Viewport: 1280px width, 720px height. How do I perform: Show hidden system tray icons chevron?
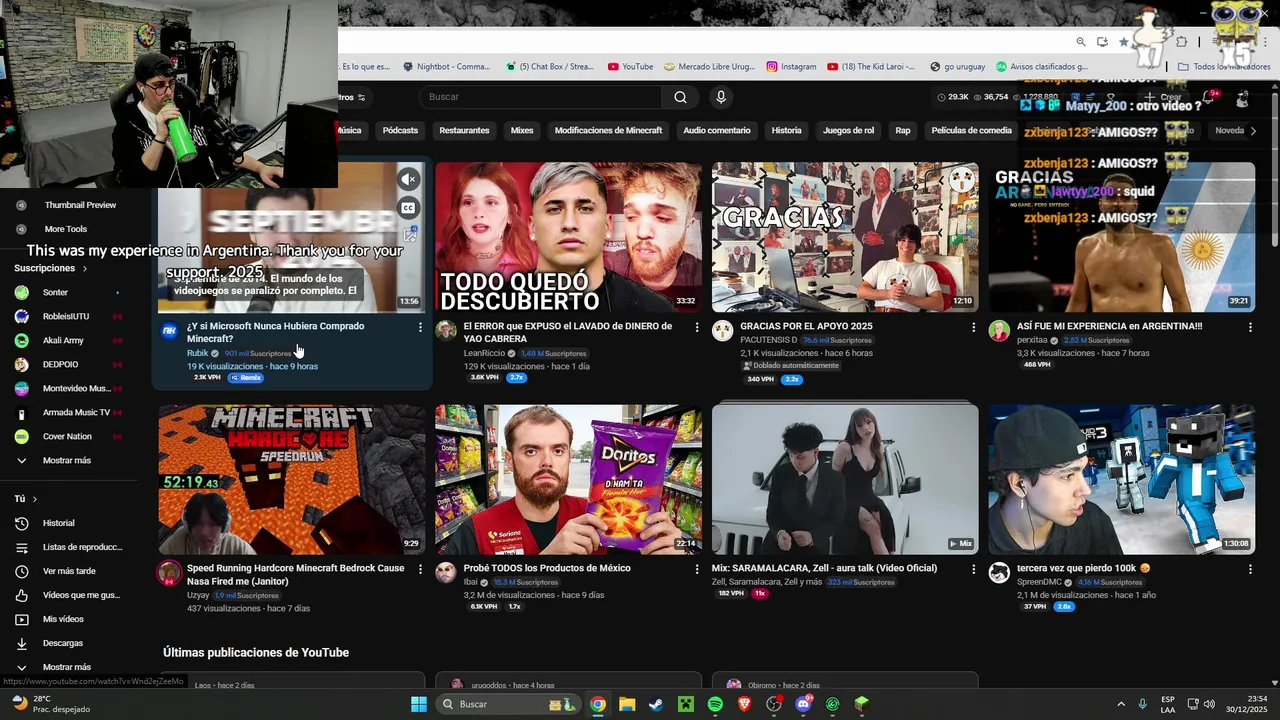tap(1120, 704)
